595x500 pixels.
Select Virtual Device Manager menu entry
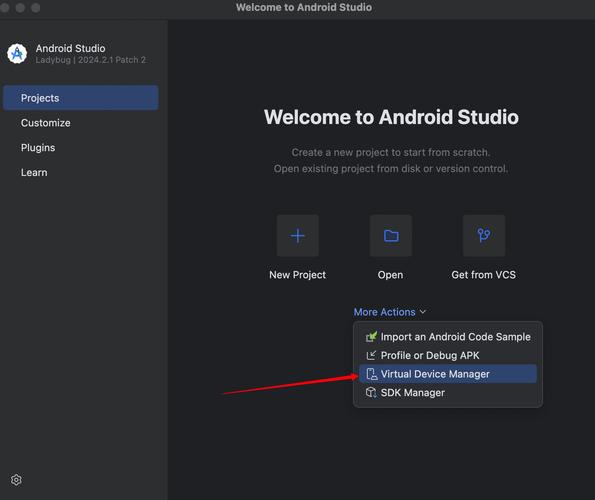tap(448, 374)
